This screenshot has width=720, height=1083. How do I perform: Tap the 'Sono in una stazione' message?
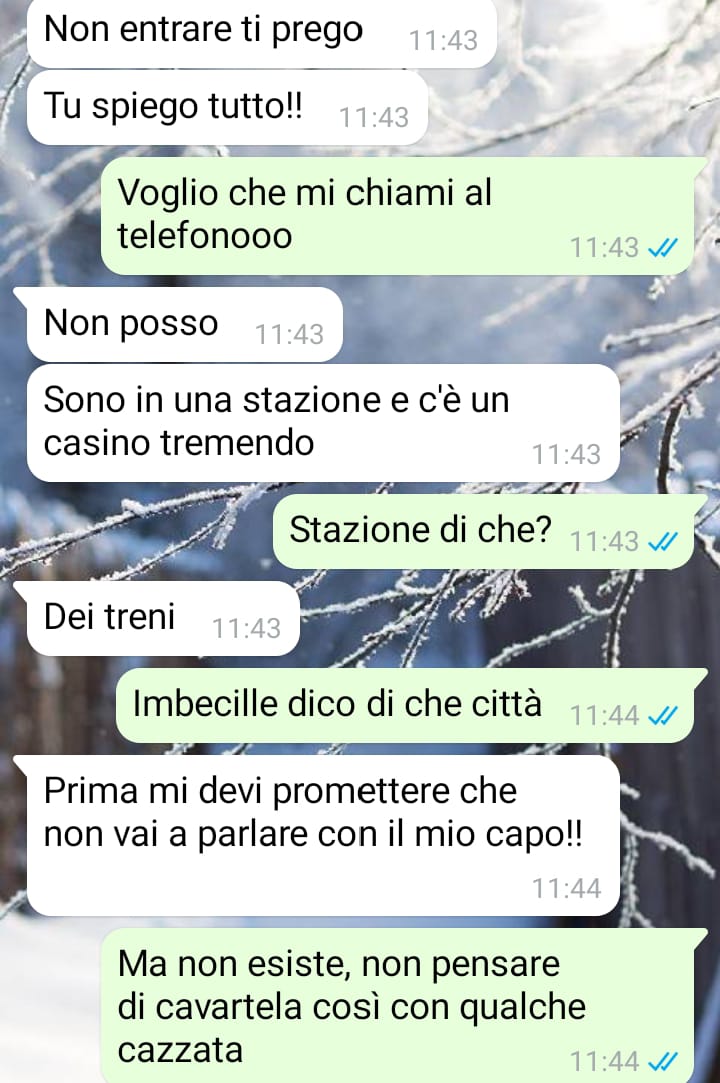[323, 423]
